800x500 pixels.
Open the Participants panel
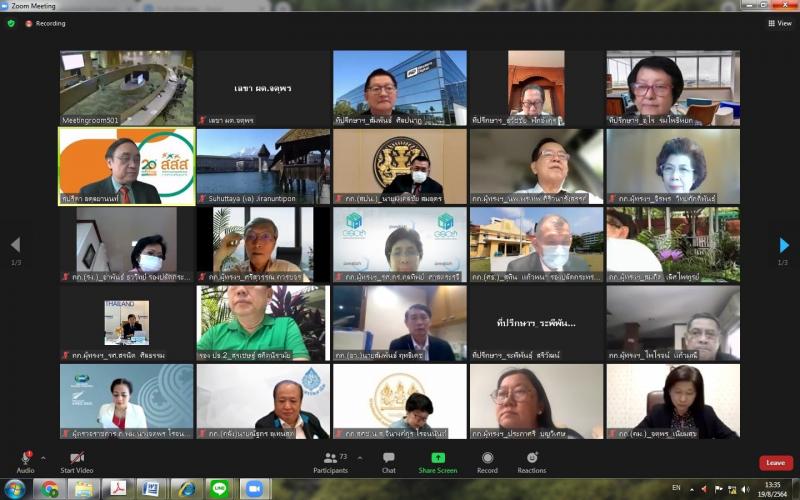click(331, 462)
